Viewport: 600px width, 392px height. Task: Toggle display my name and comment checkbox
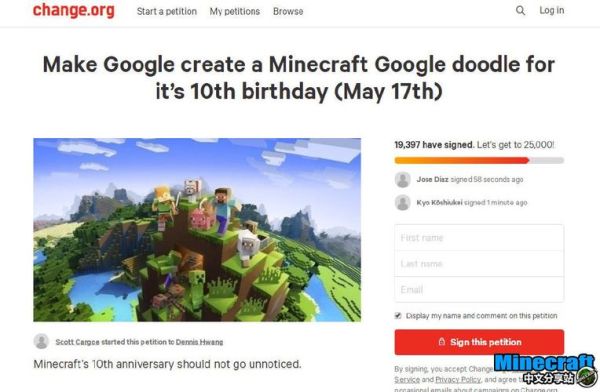[398, 315]
